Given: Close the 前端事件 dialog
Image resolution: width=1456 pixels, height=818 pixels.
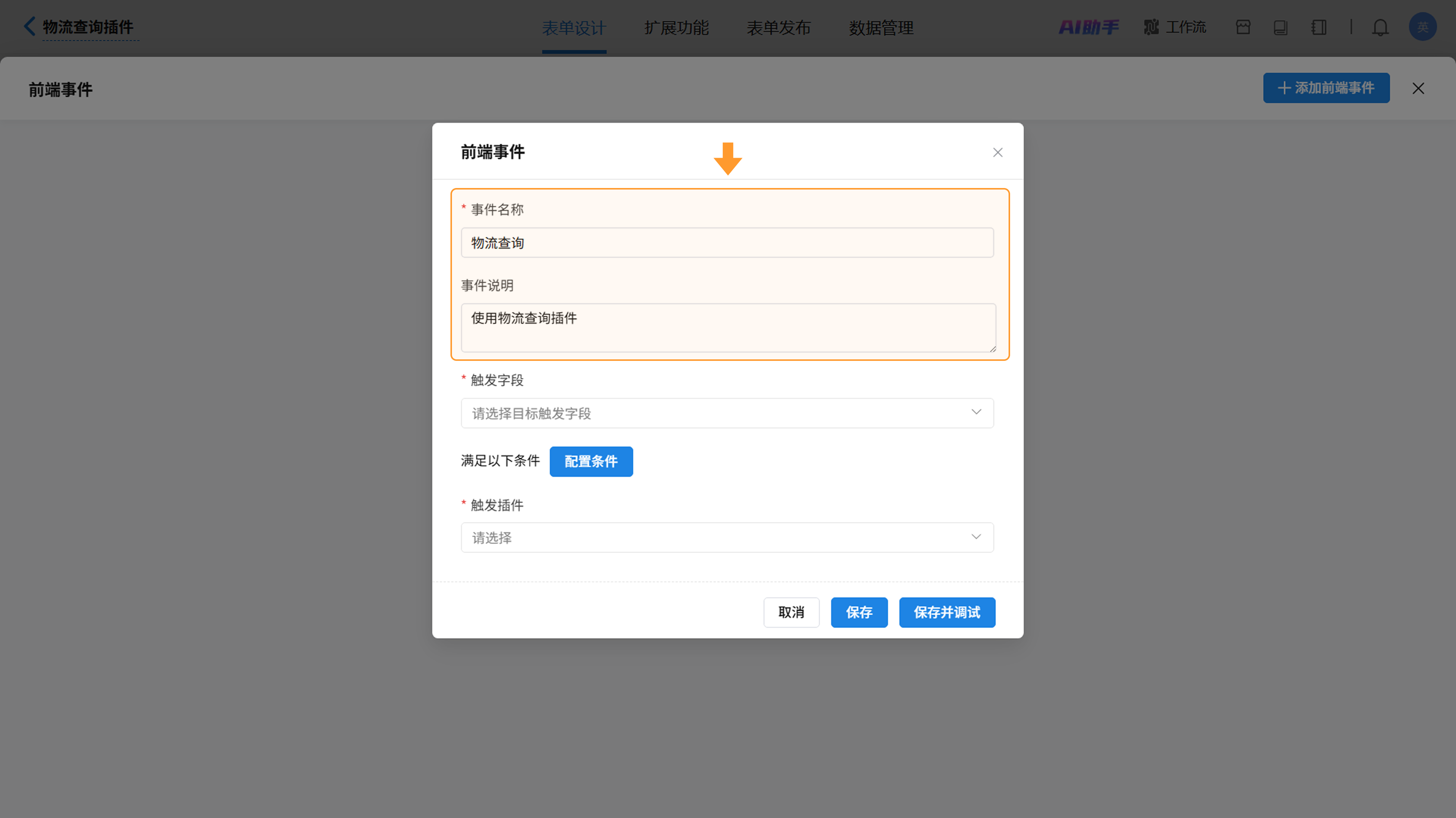Looking at the screenshot, I should click(x=998, y=152).
